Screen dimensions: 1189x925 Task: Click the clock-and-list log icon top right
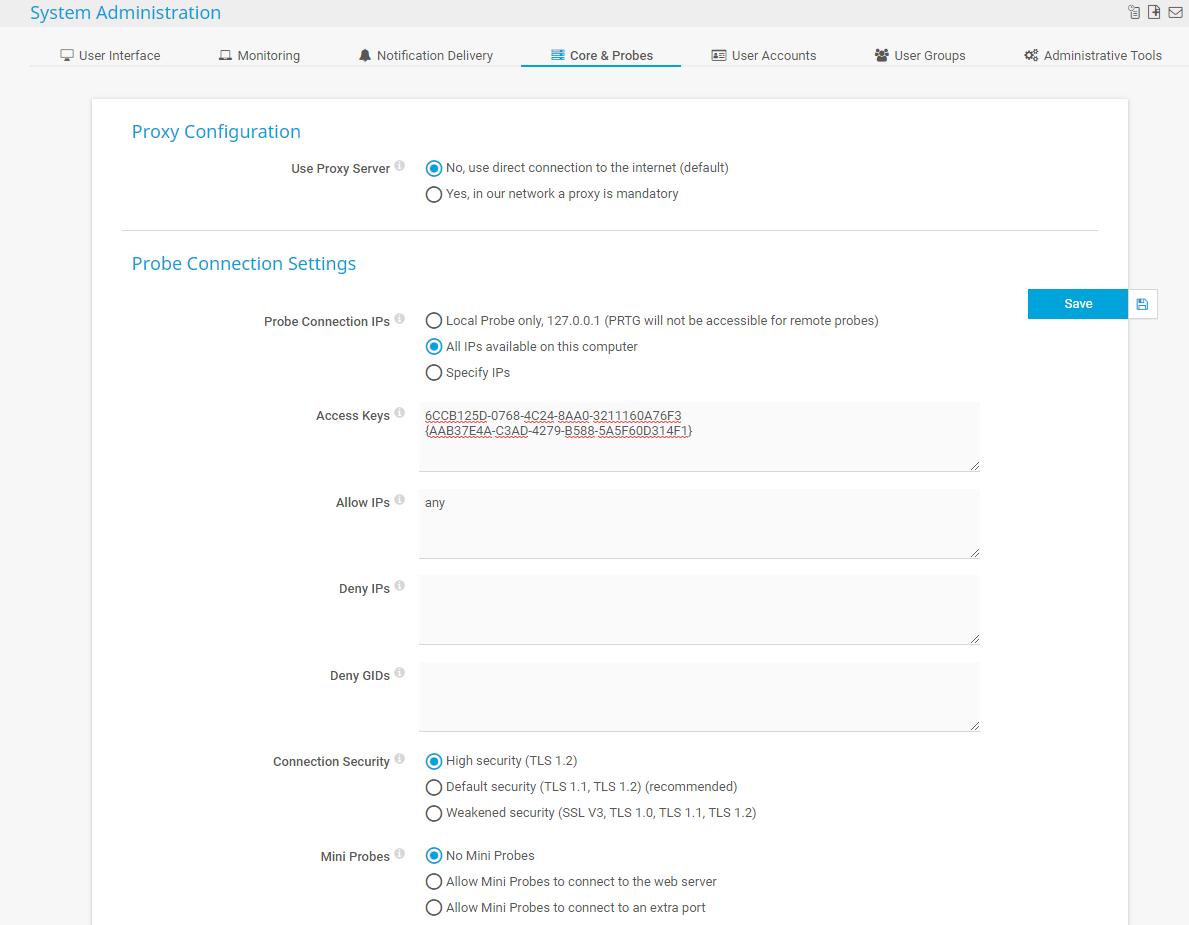pos(1133,12)
